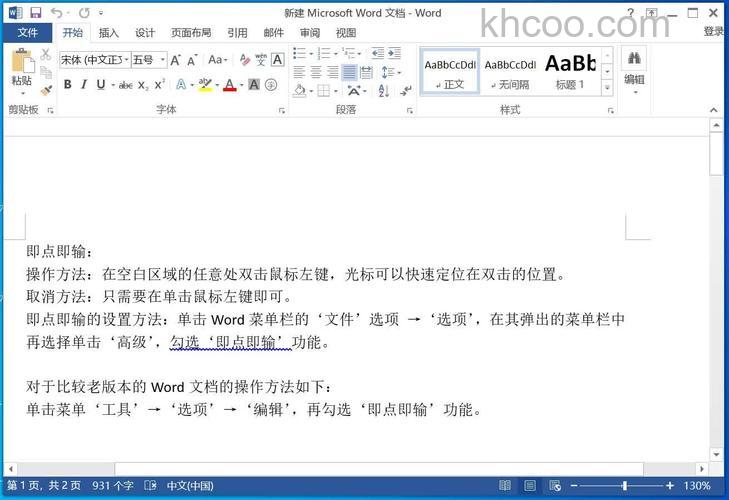The image size is (729, 500).
Task: Switch to the 审阅 tab
Action: pos(310,33)
